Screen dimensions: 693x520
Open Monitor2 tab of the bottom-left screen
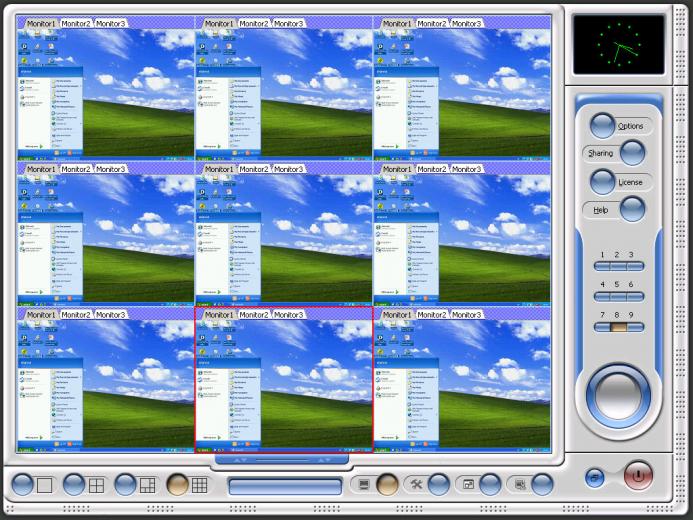click(x=76, y=315)
